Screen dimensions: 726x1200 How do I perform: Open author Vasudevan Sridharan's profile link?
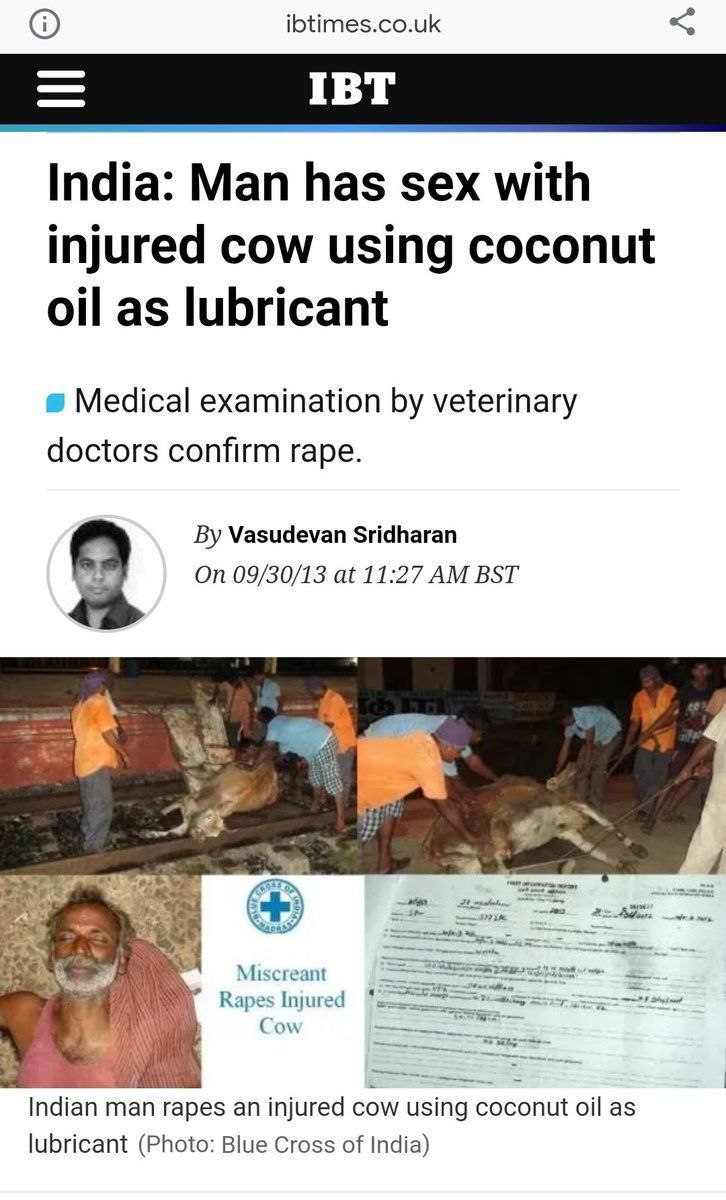point(343,535)
